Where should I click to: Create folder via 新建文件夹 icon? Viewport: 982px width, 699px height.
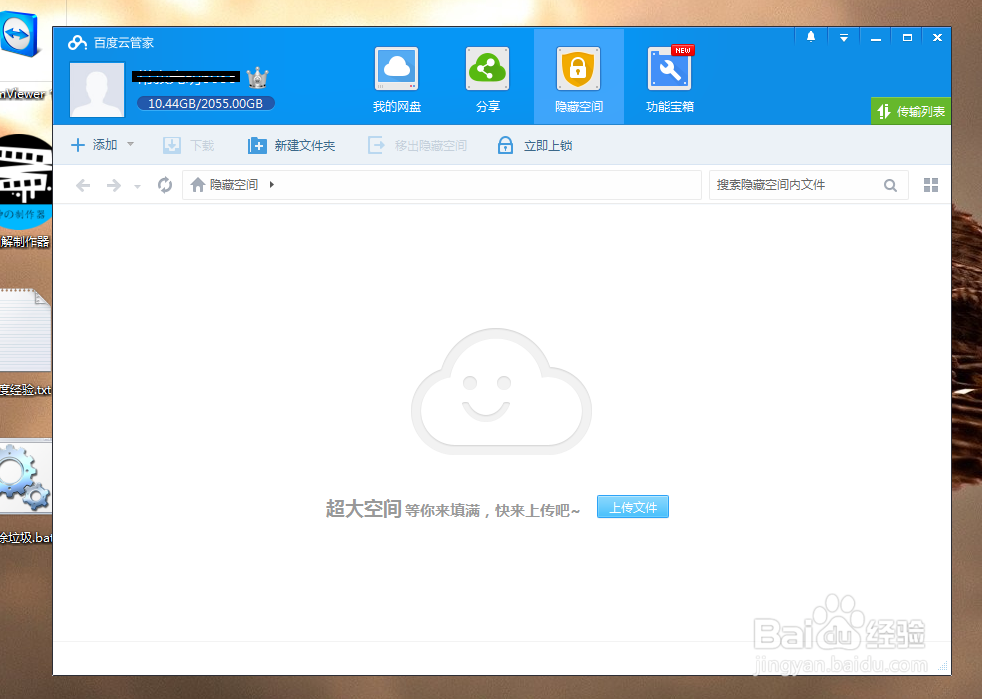pyautogui.click(x=291, y=145)
